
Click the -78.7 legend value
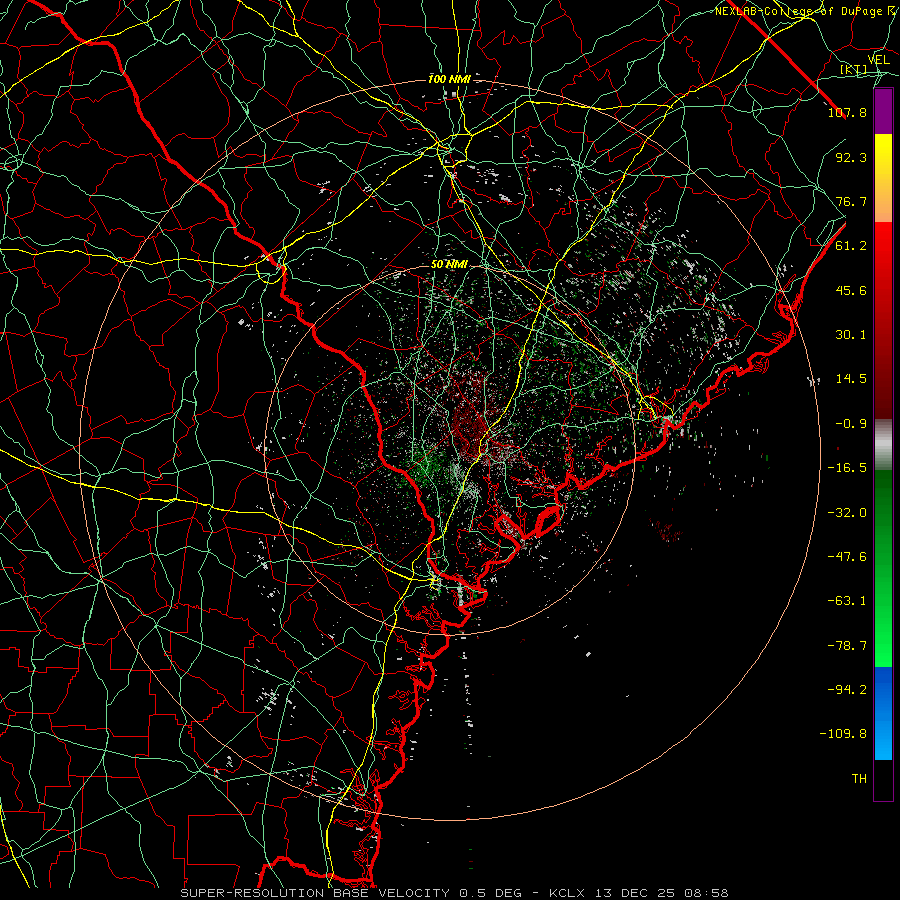tap(847, 646)
